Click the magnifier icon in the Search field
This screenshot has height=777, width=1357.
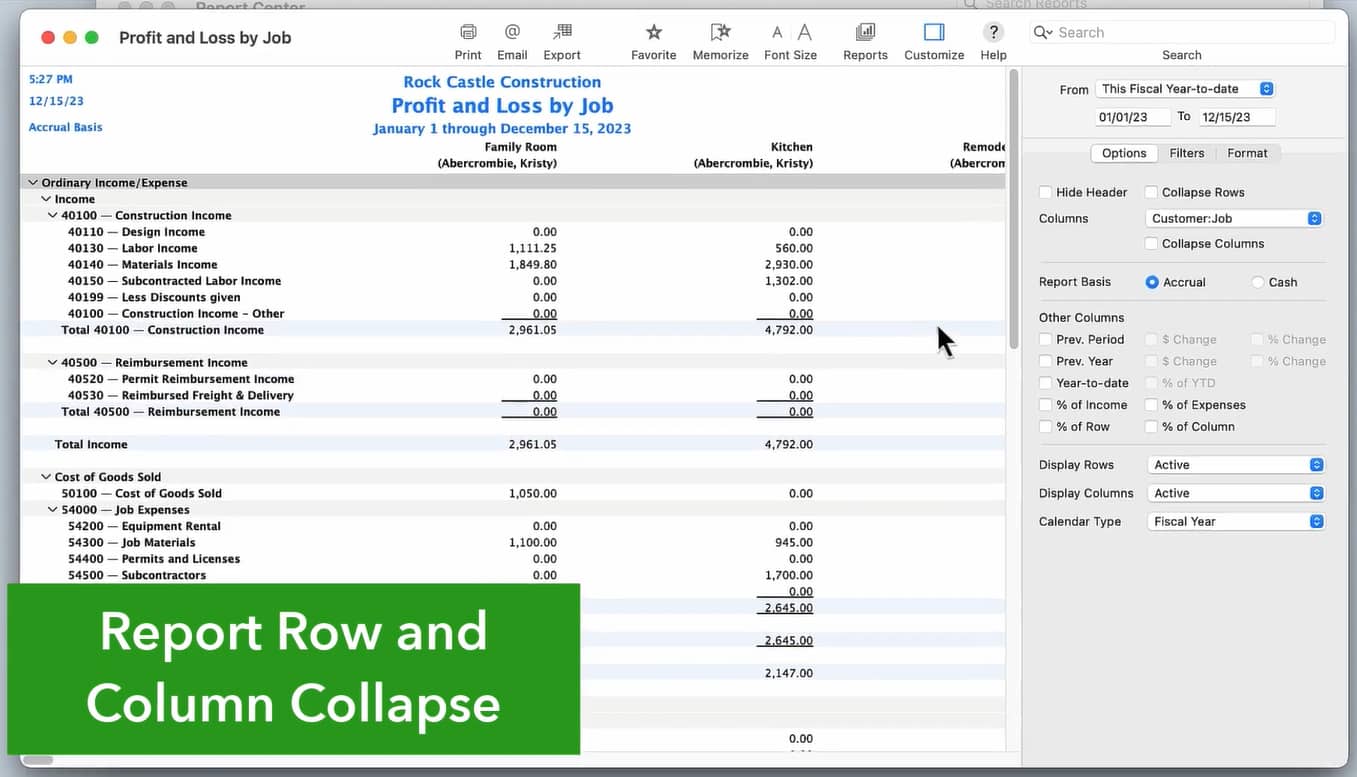(x=1043, y=32)
